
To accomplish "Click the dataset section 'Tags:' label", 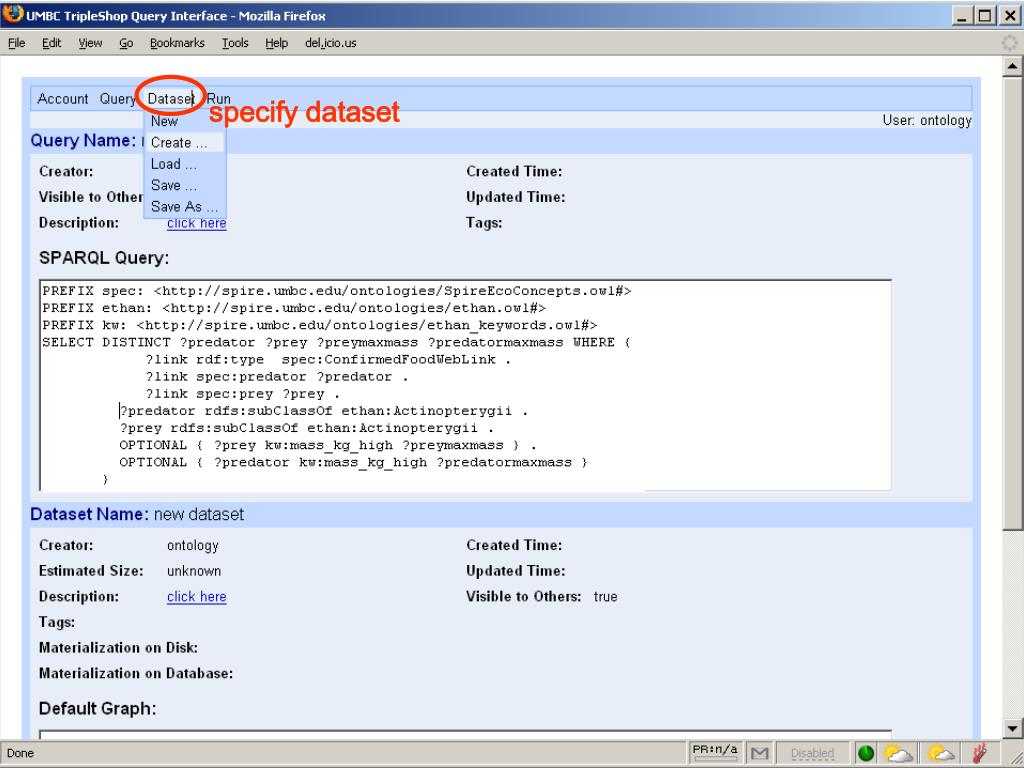I will click(x=57, y=622).
